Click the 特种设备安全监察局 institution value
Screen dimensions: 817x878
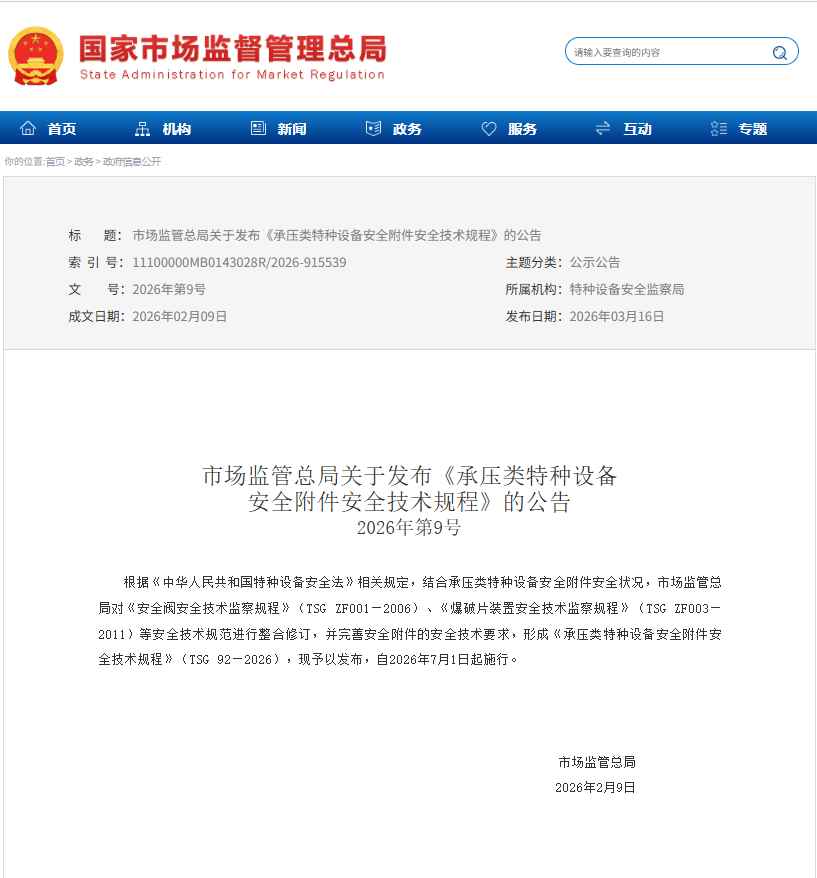627,289
